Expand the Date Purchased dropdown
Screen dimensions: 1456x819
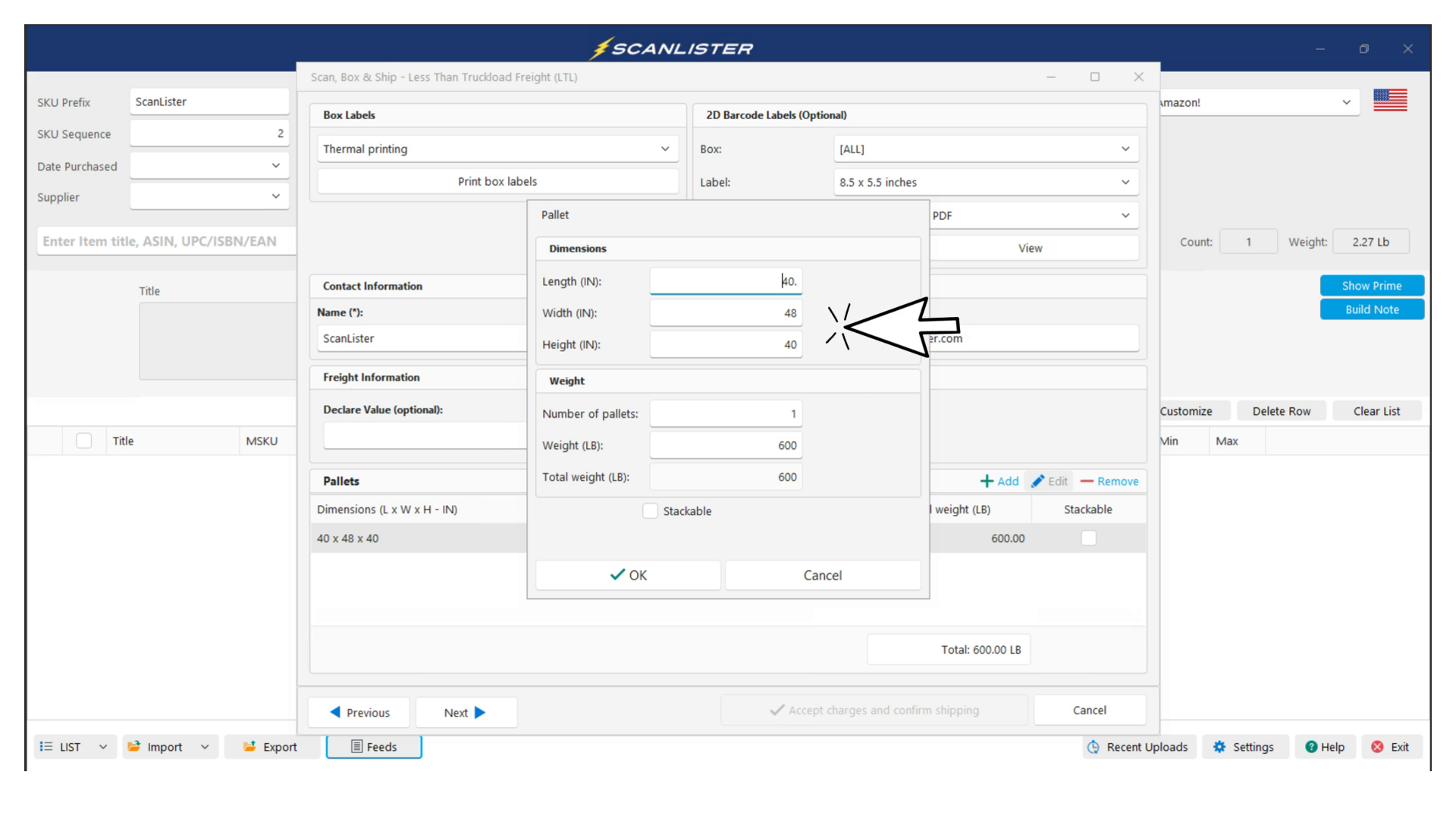coord(275,166)
